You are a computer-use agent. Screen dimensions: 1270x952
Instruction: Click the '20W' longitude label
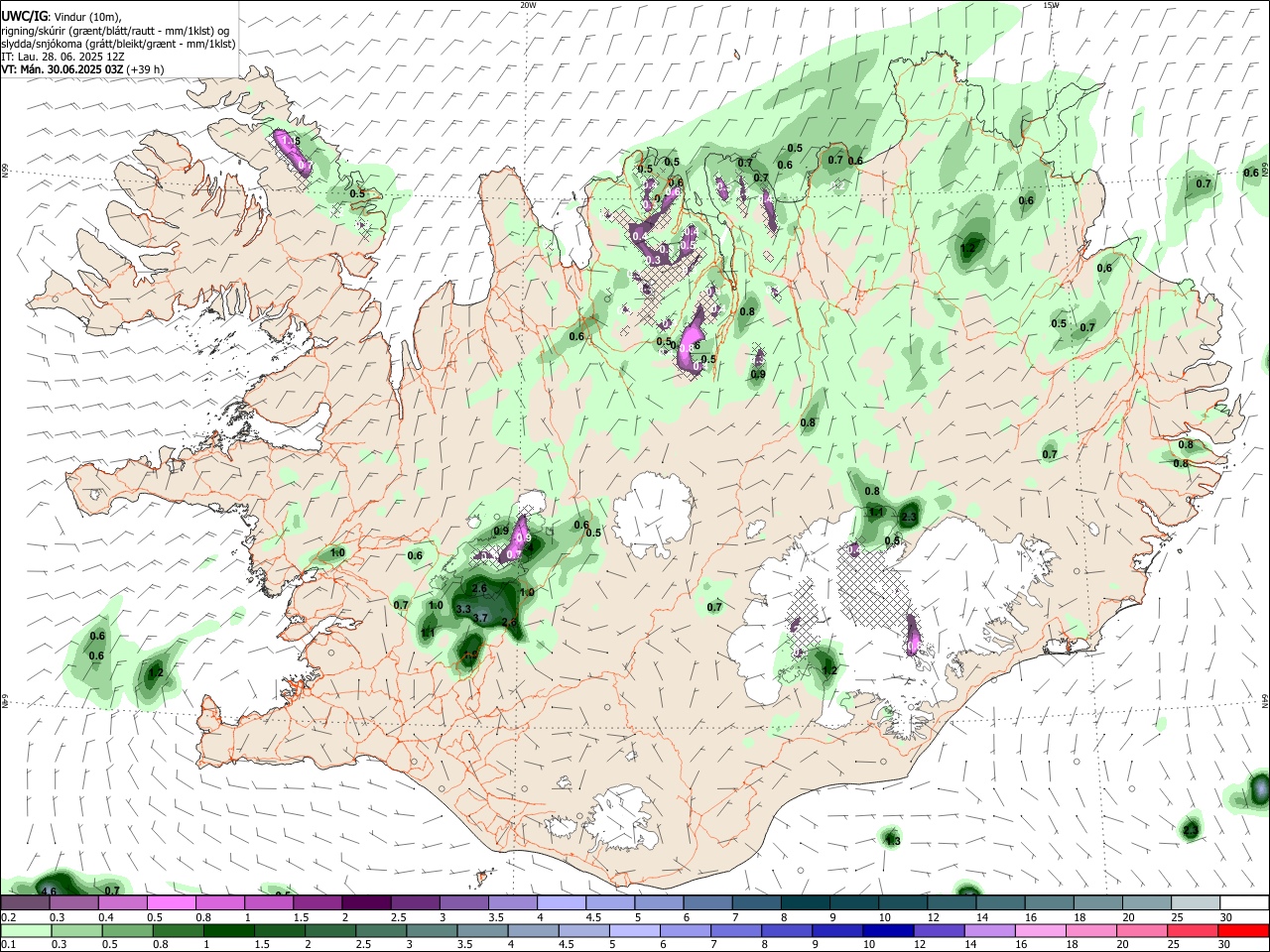point(528,5)
